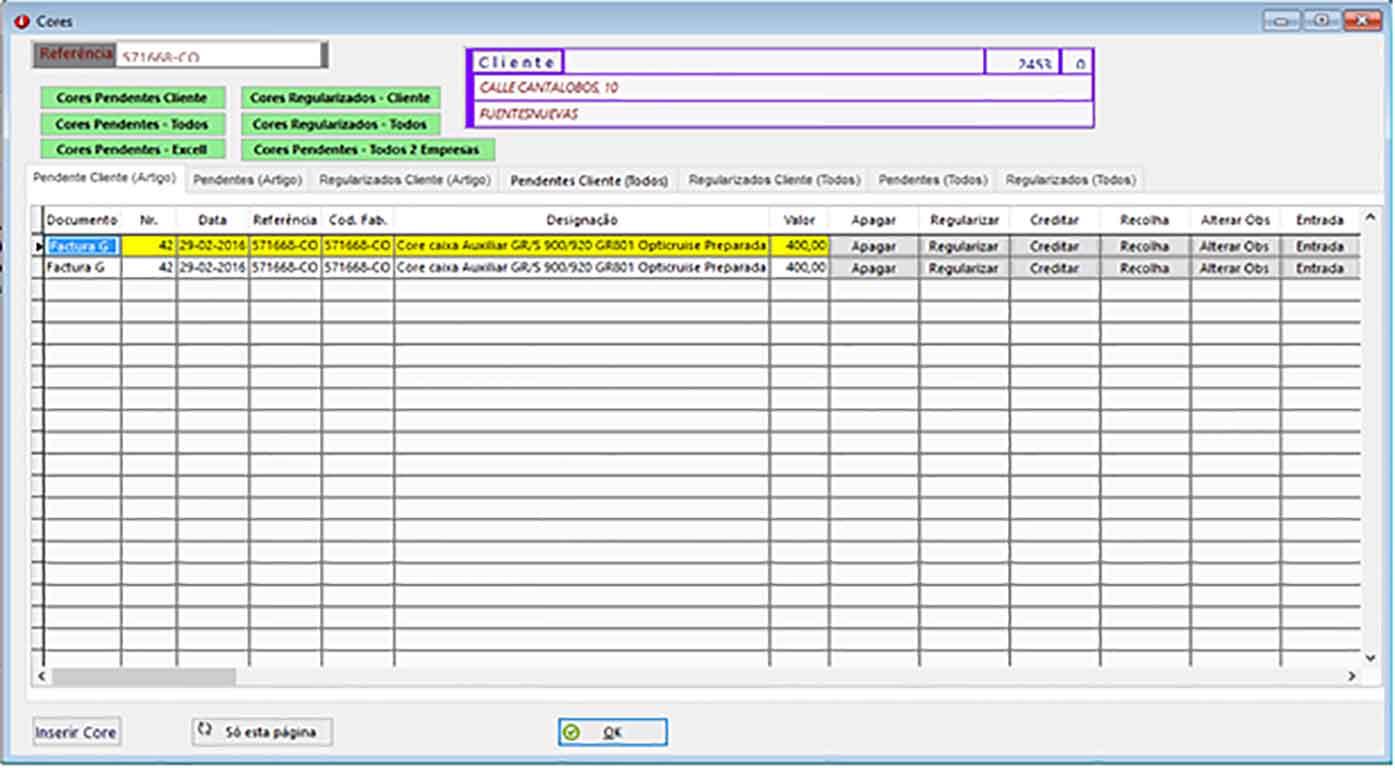Click the Referência column header in grid
The width and height of the screenshot is (1395, 768).
point(285,220)
